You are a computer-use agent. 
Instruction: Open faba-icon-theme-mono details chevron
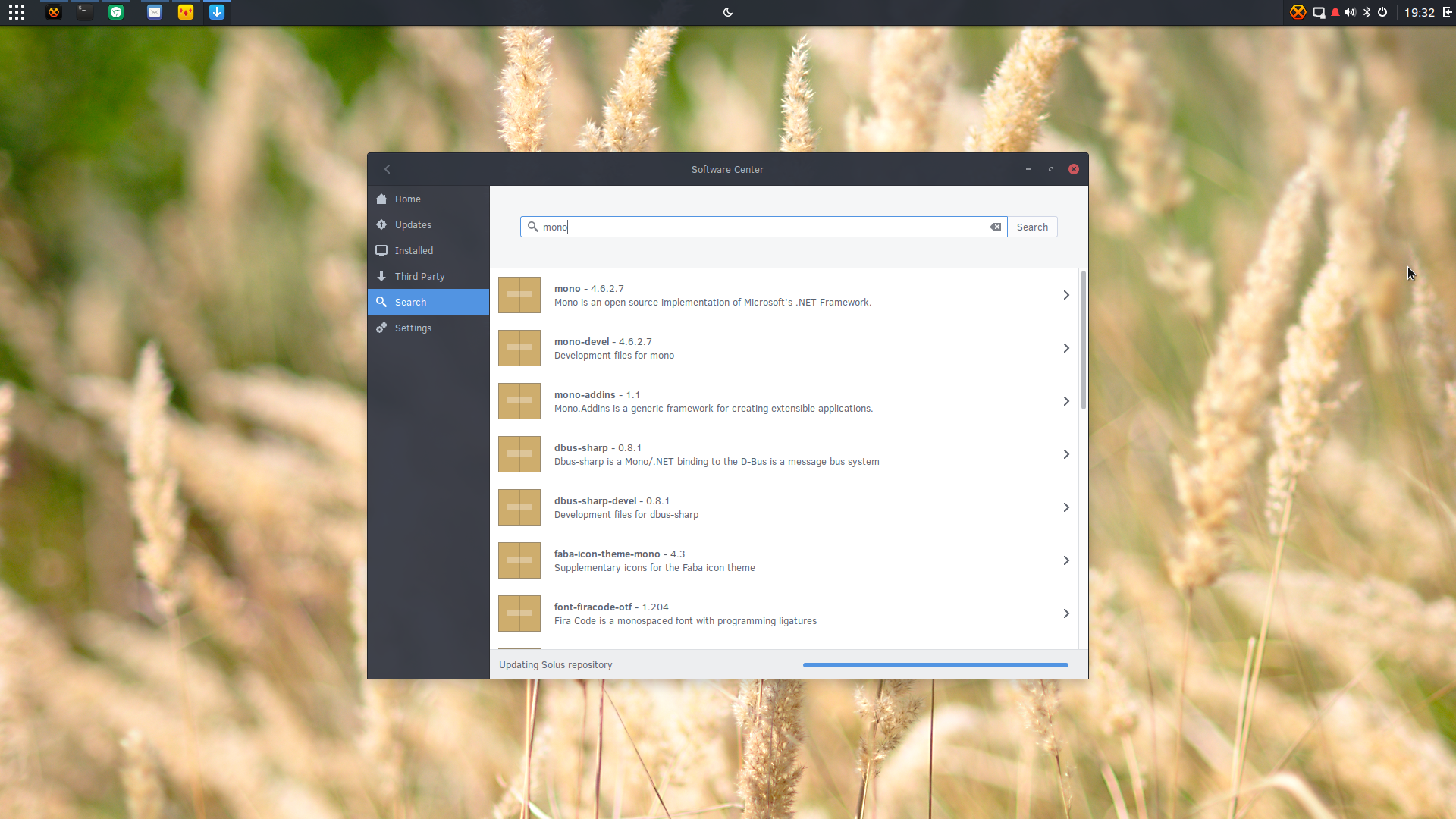click(x=1066, y=560)
